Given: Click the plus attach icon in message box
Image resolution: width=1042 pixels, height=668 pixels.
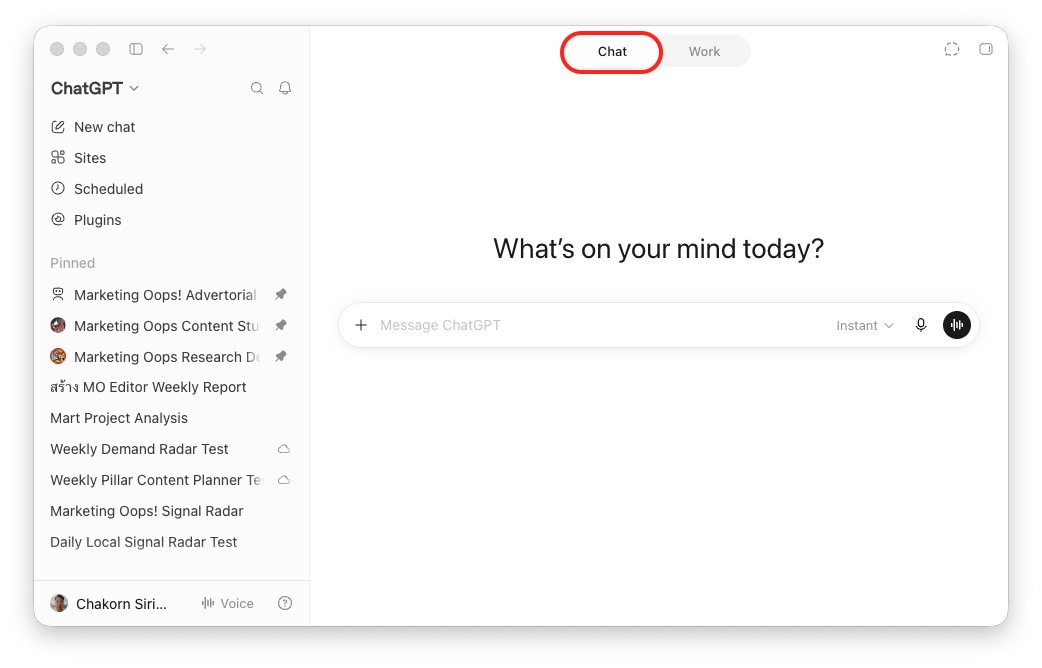Looking at the screenshot, I should (361, 325).
